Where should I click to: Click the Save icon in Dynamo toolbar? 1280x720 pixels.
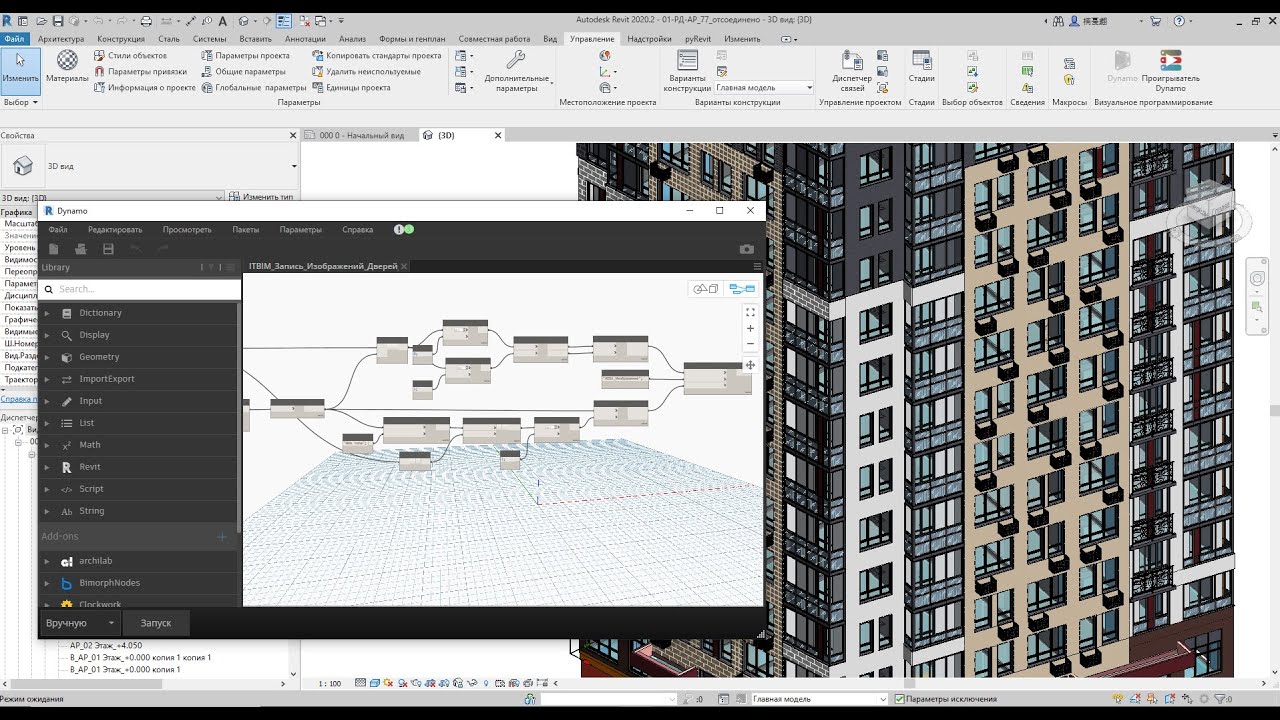point(108,249)
